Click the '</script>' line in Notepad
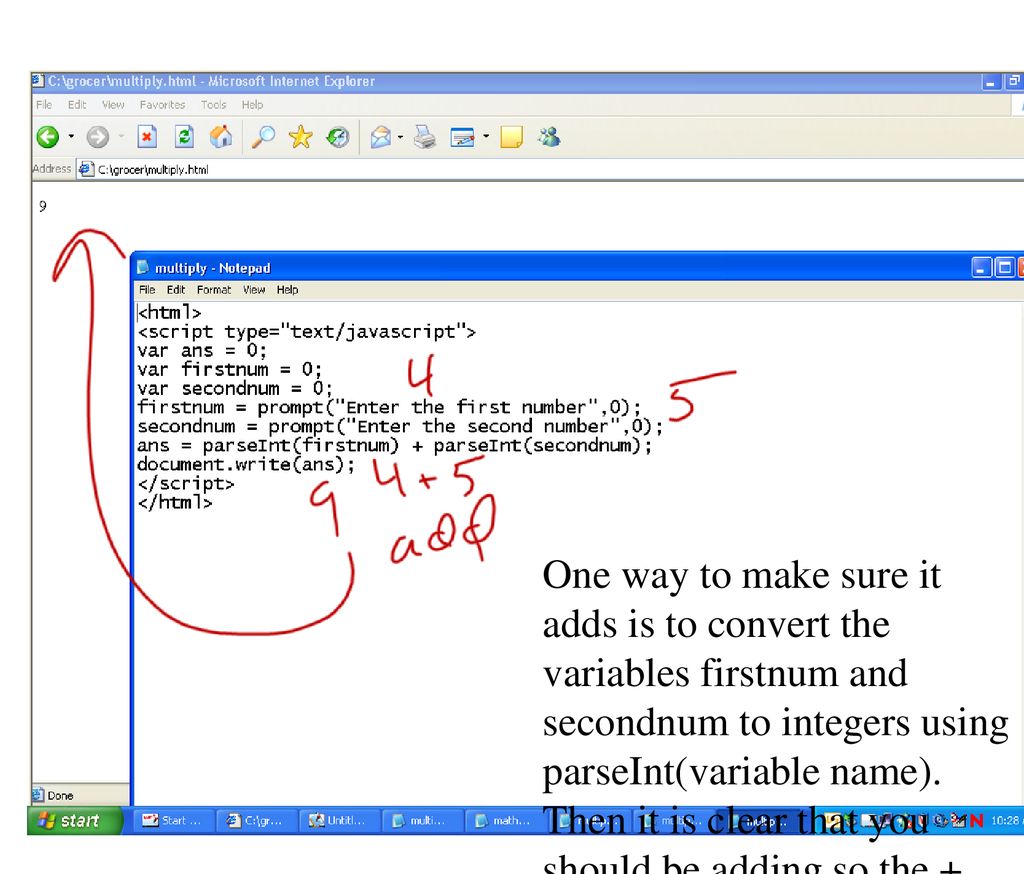The image size is (1024, 874). point(185,483)
